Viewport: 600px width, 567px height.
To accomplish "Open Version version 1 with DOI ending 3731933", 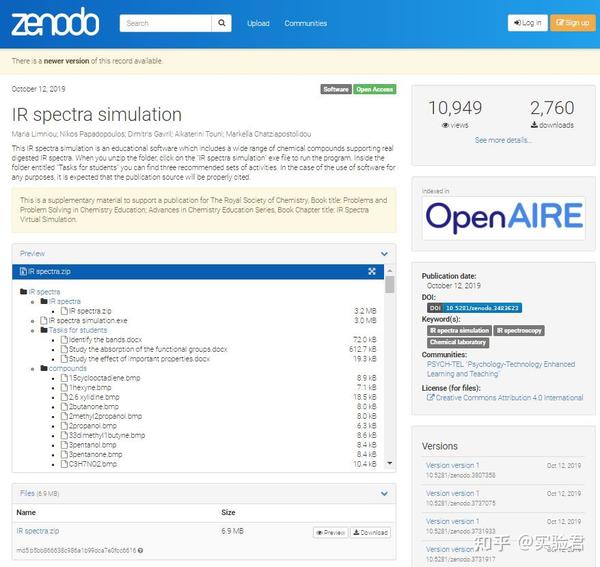I will tap(452, 521).
